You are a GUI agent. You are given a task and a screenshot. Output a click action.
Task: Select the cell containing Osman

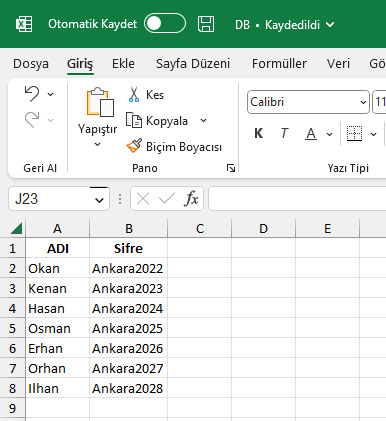[58, 328]
